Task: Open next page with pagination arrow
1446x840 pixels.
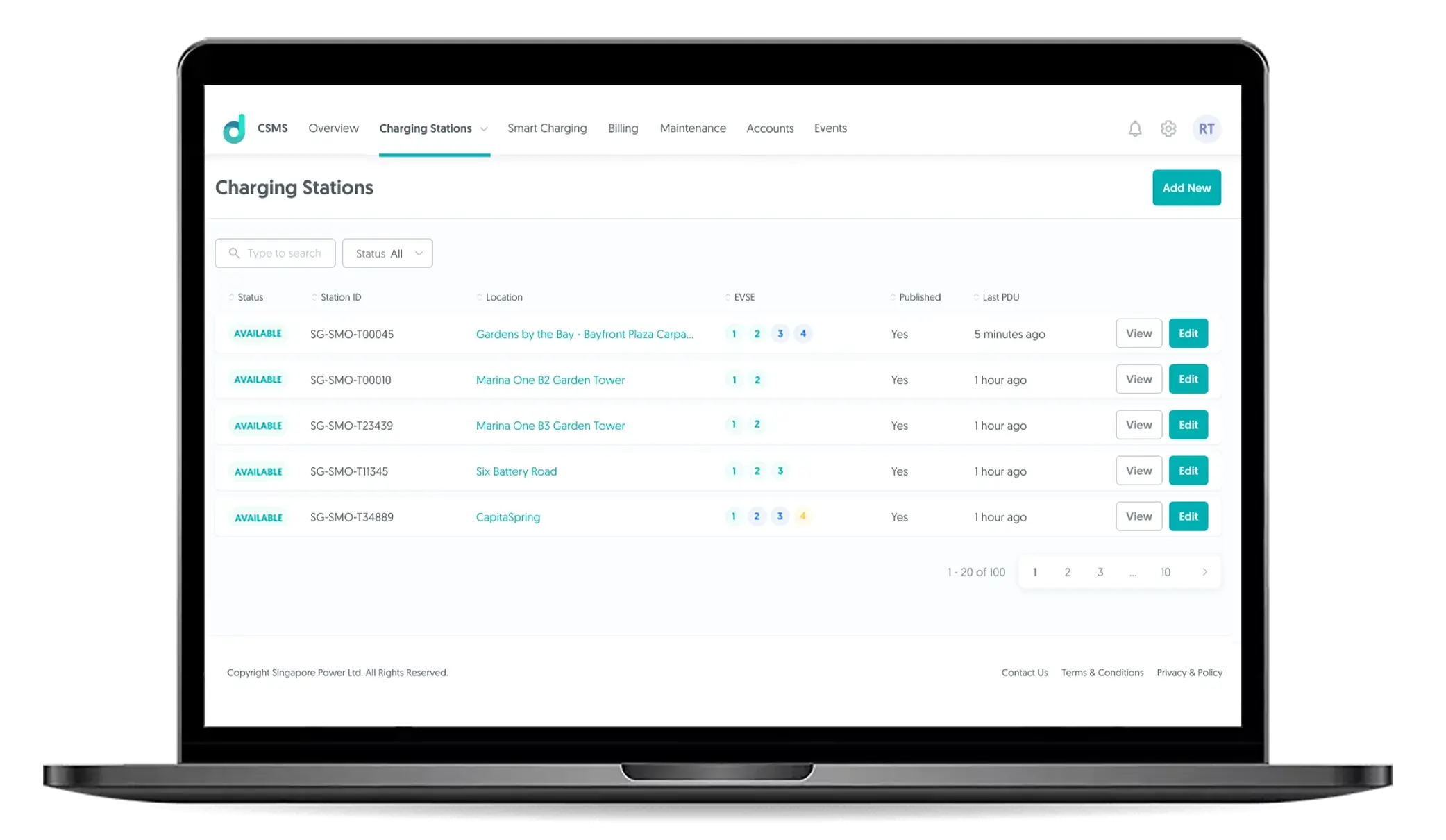Action: [x=1204, y=572]
